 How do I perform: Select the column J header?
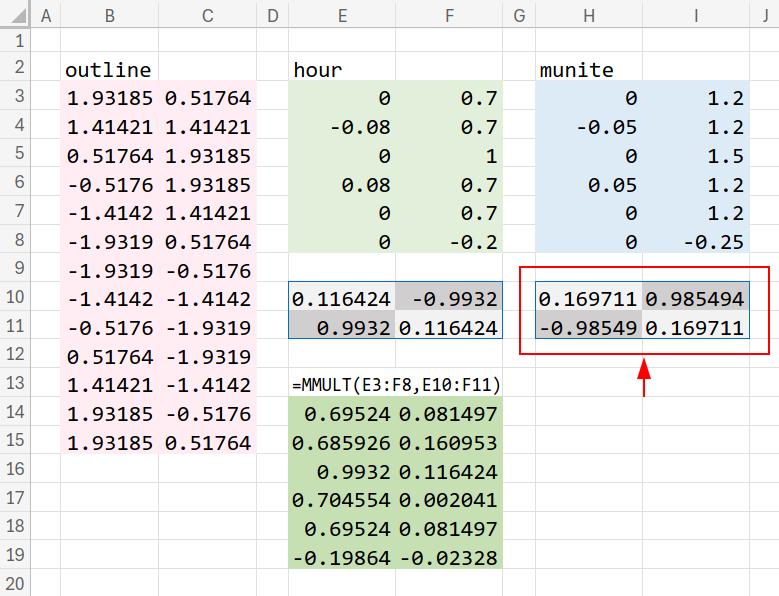tap(764, 14)
